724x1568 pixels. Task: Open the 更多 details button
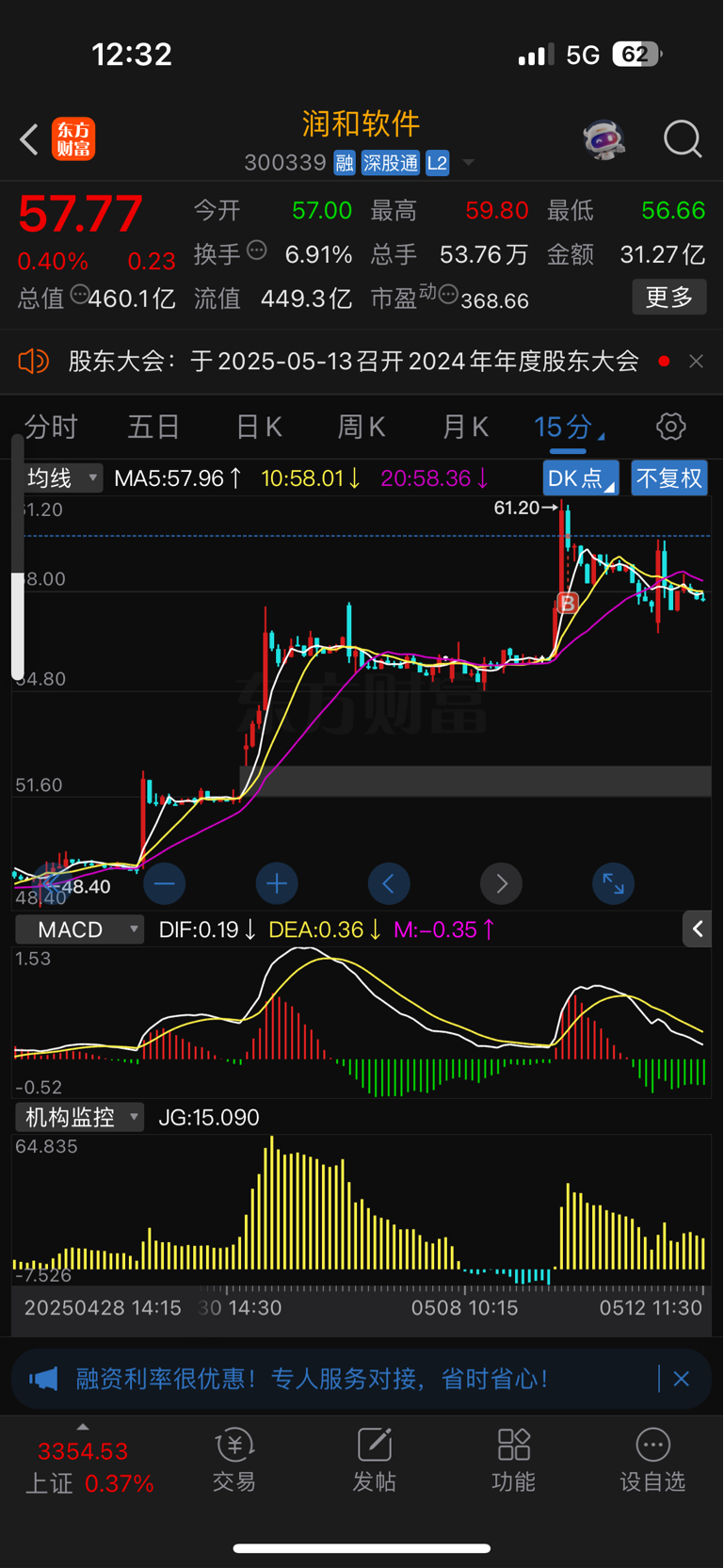coord(669,298)
